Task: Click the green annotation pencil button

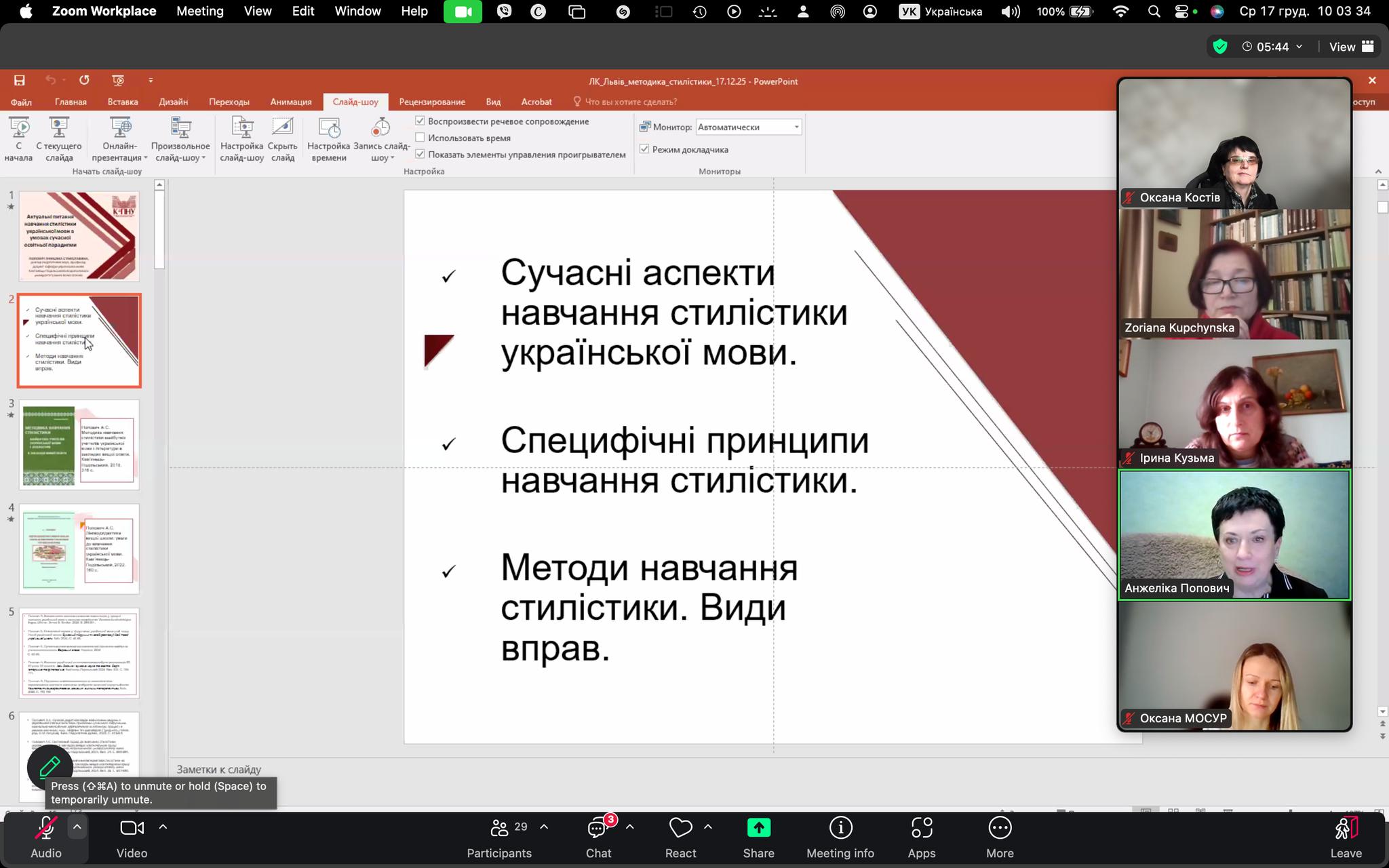Action: point(50,767)
